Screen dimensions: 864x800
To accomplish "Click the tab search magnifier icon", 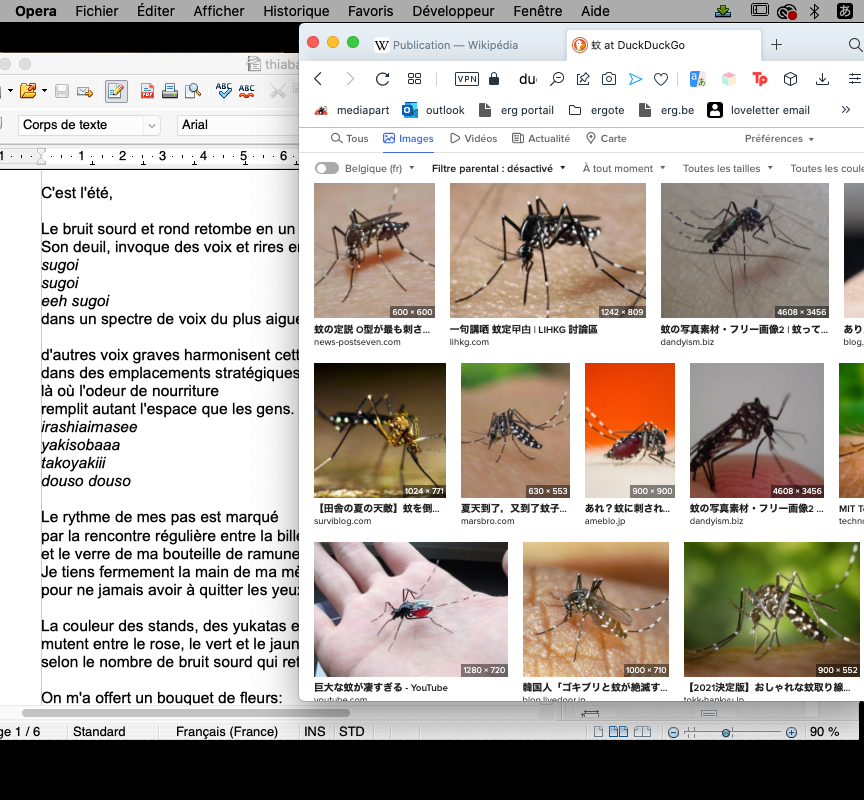I will click(x=855, y=45).
